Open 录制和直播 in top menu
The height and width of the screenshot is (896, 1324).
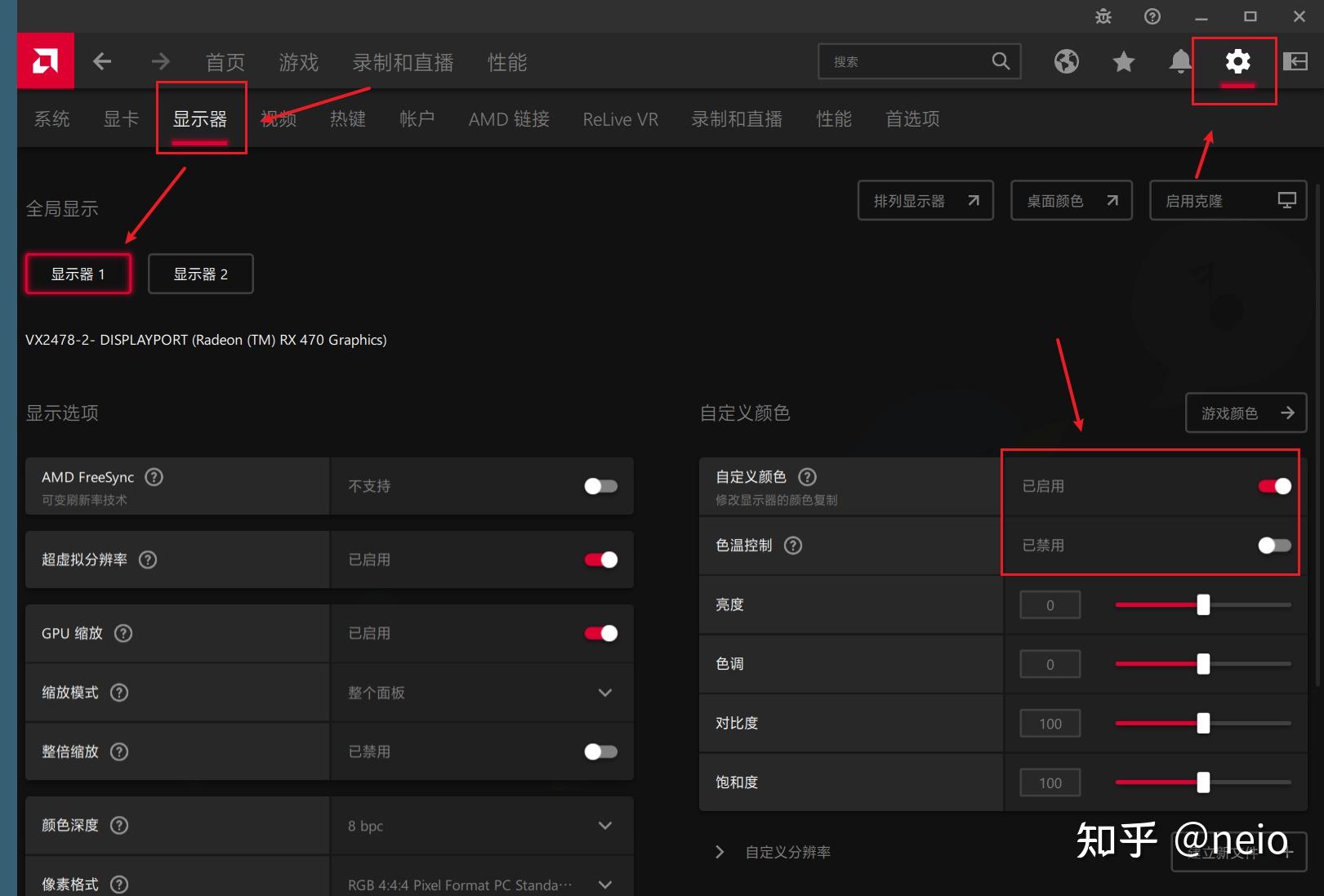pyautogui.click(x=403, y=62)
